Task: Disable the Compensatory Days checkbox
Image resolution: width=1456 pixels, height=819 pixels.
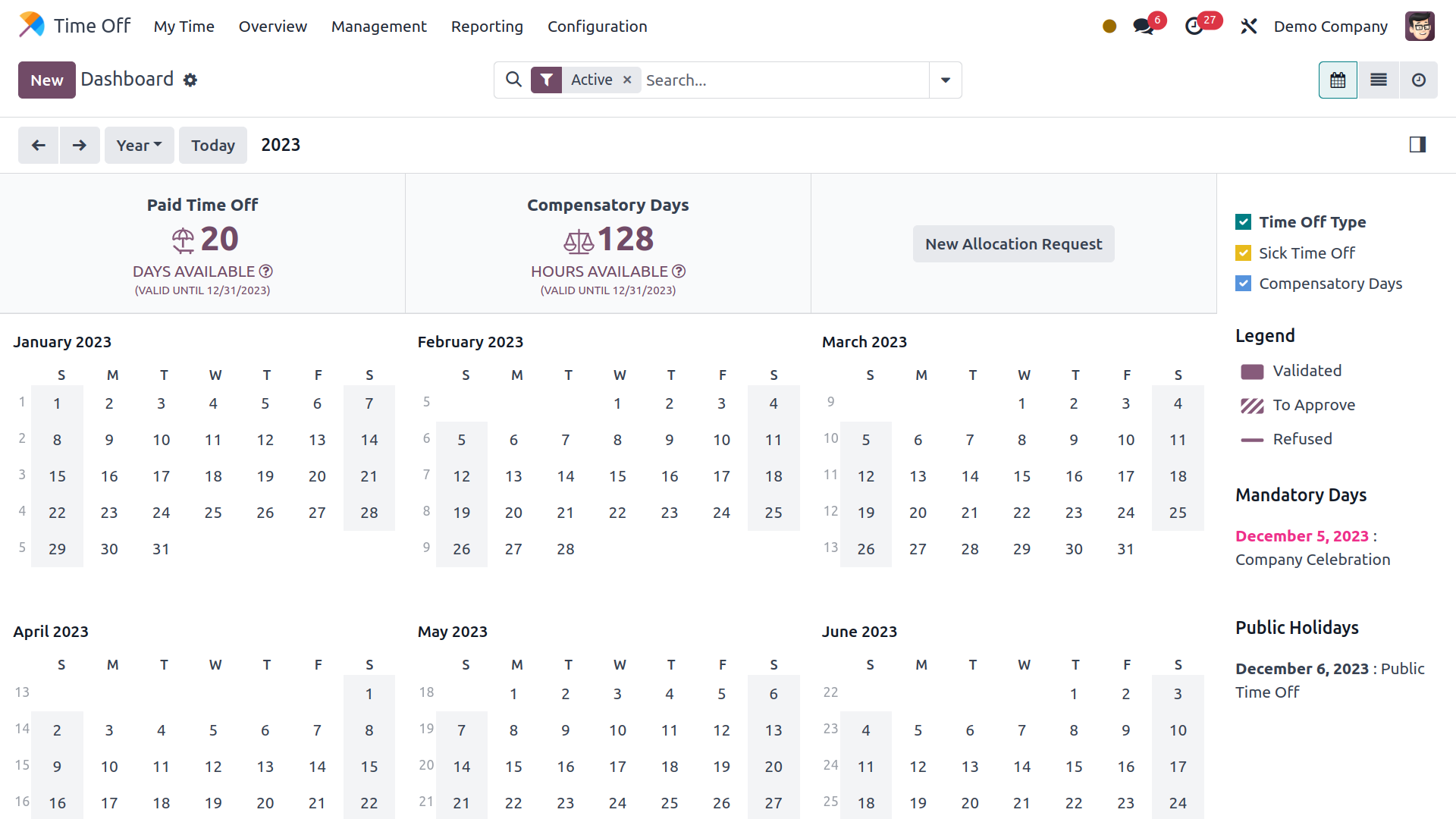Action: pos(1243,283)
